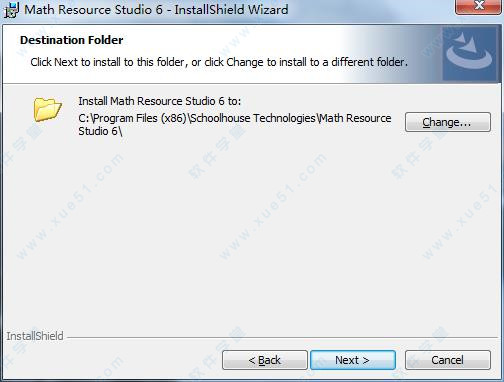Click the empty gray area of the dialog body
The image size is (504, 382).
click(x=252, y=233)
